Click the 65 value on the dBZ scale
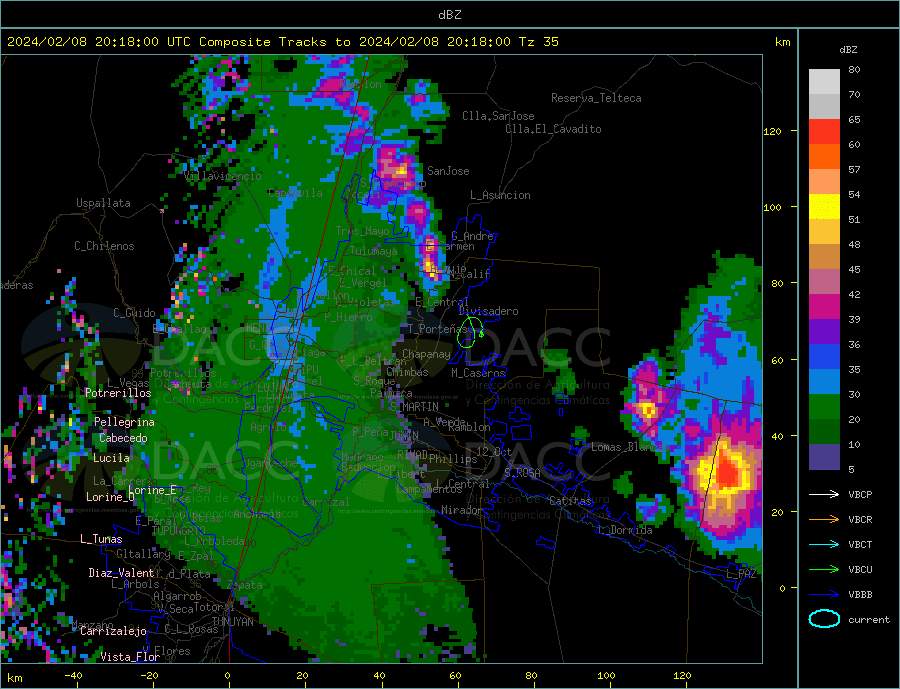The image size is (900, 689). tap(854, 119)
